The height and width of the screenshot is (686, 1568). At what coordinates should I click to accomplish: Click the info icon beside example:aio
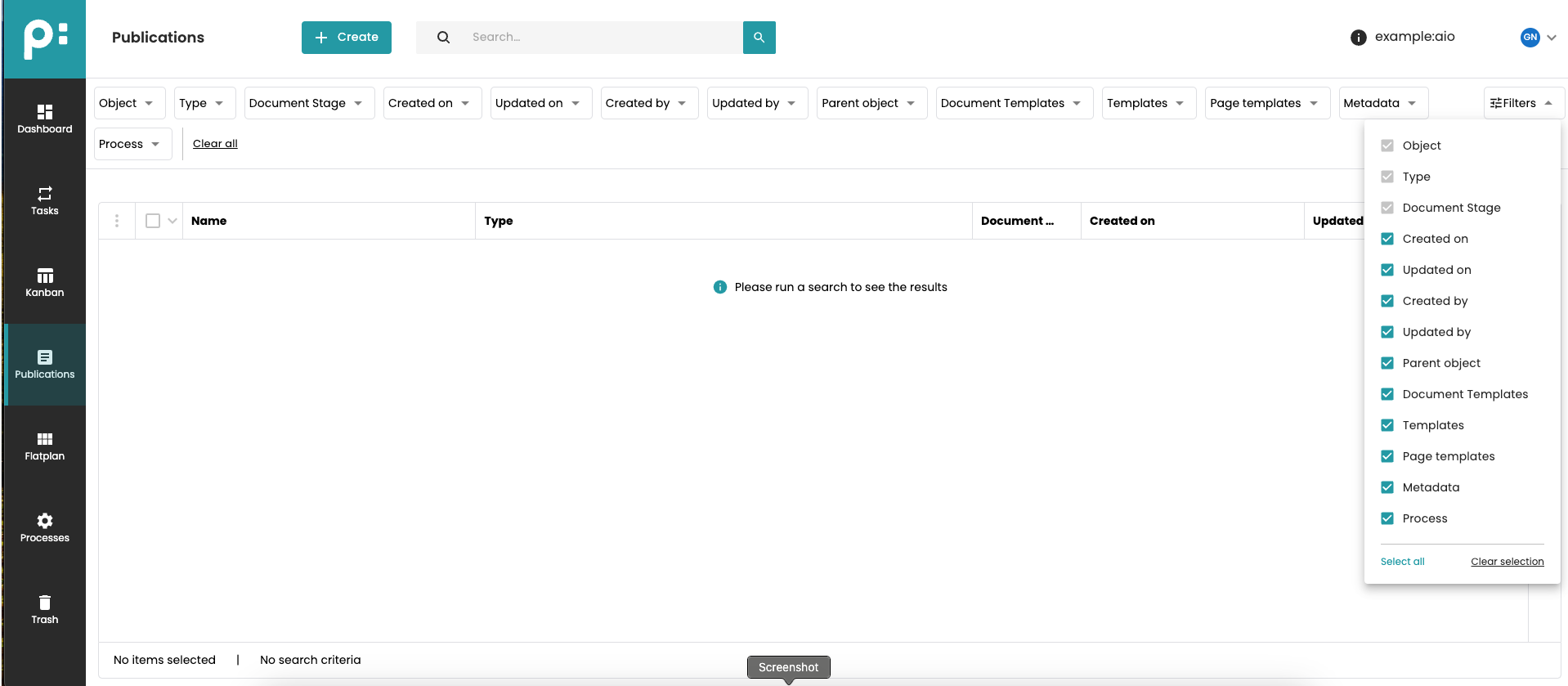[x=1358, y=38]
